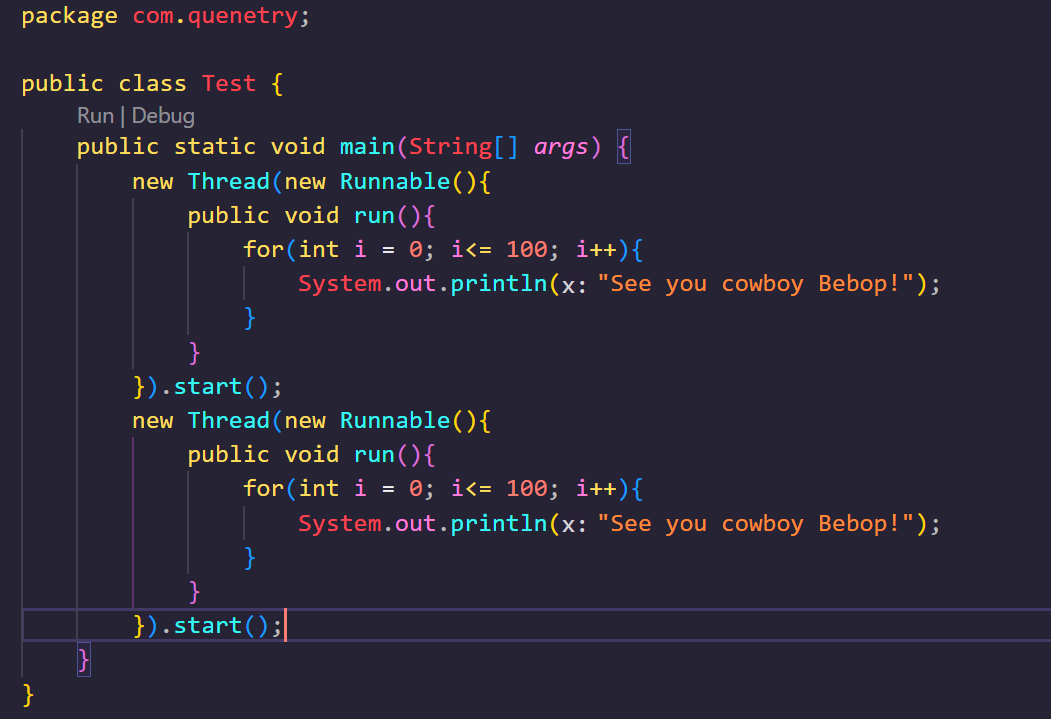Click the first "See you cowboy Bebop!" string
The width and height of the screenshot is (1051, 719).
[755, 283]
